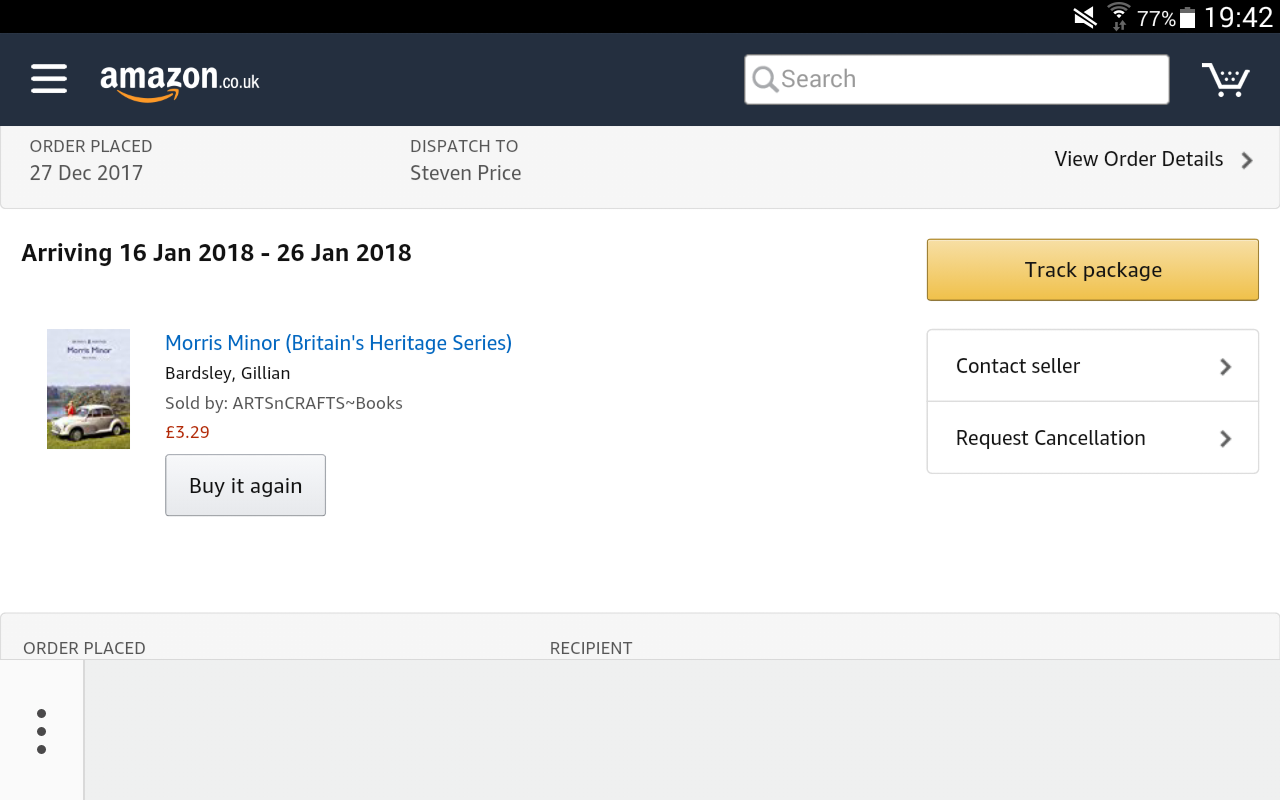This screenshot has height=800, width=1280.
Task: View the Morris Minor book cover thumbnail
Action: 88,389
